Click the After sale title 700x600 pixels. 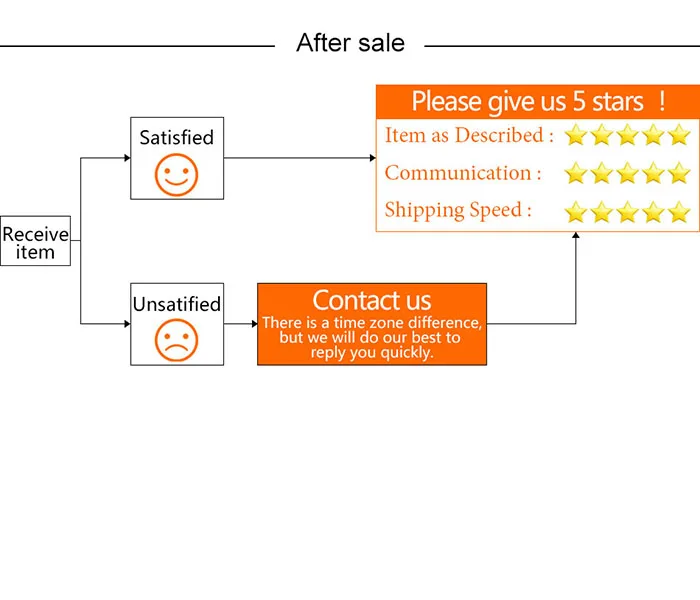[350, 43]
